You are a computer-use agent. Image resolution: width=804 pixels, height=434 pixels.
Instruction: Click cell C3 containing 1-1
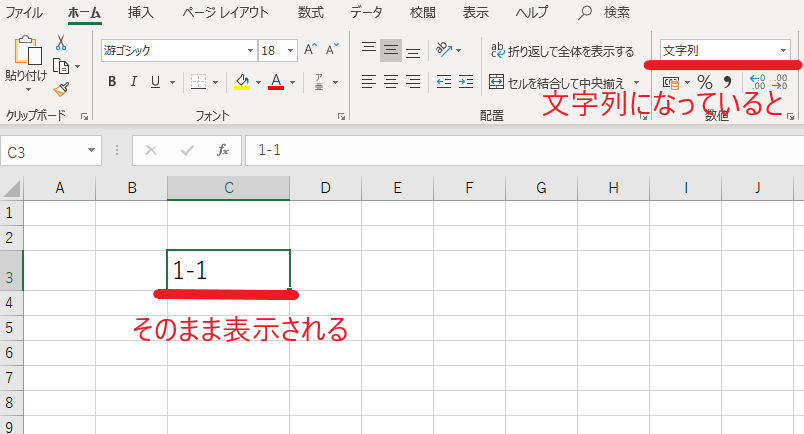click(228, 270)
